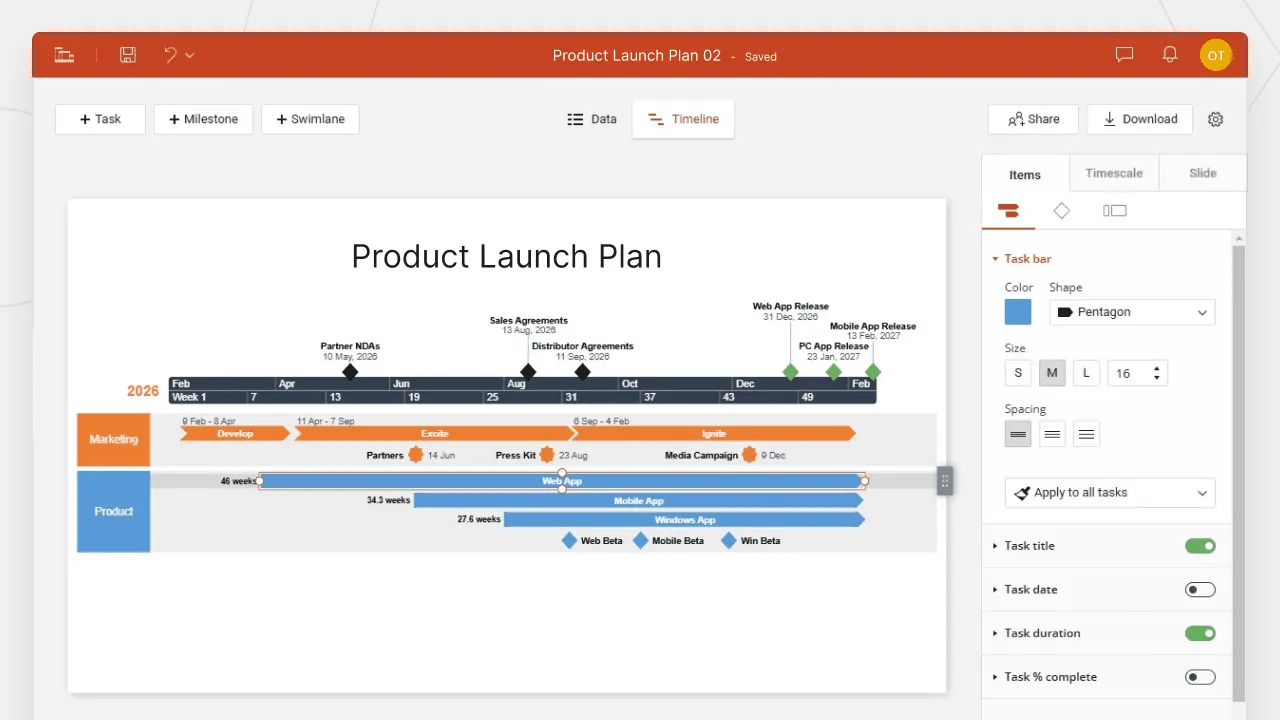Select the milestone diamond icon tab

[1061, 210]
